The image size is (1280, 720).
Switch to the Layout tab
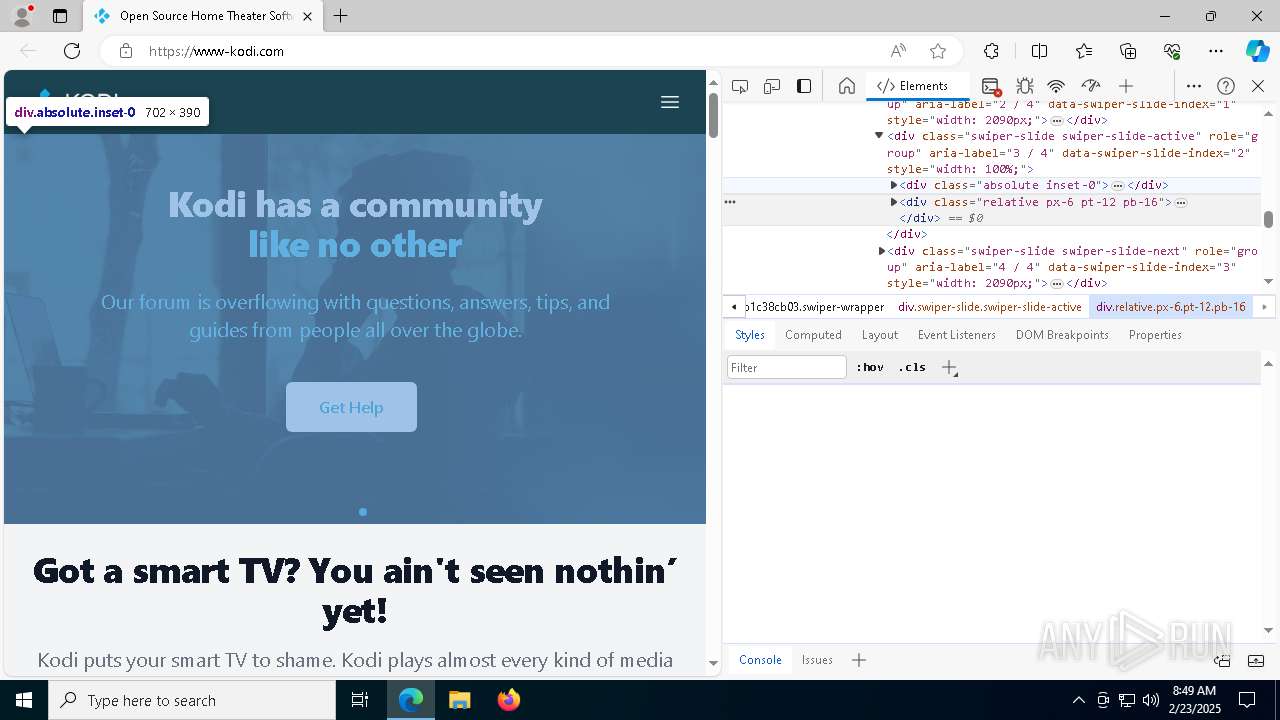click(x=880, y=335)
